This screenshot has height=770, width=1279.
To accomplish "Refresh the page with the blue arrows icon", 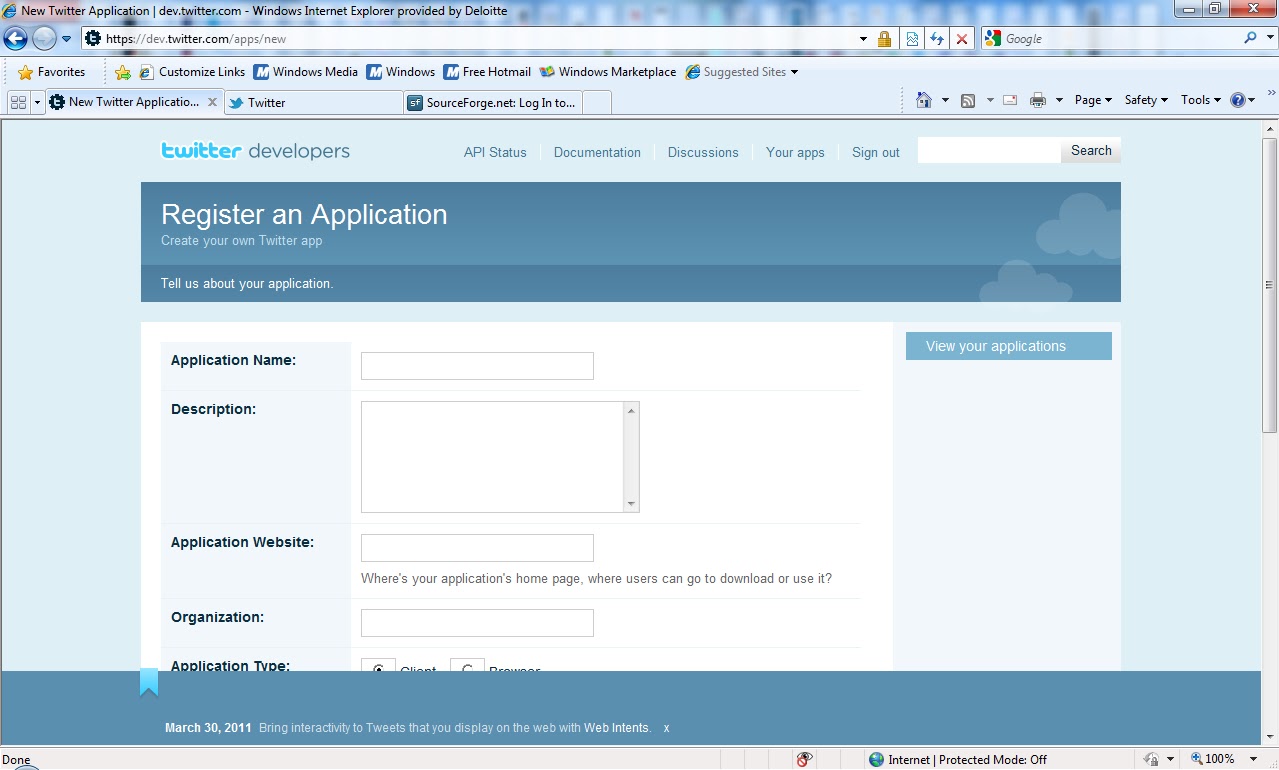I will pyautogui.click(x=937, y=39).
